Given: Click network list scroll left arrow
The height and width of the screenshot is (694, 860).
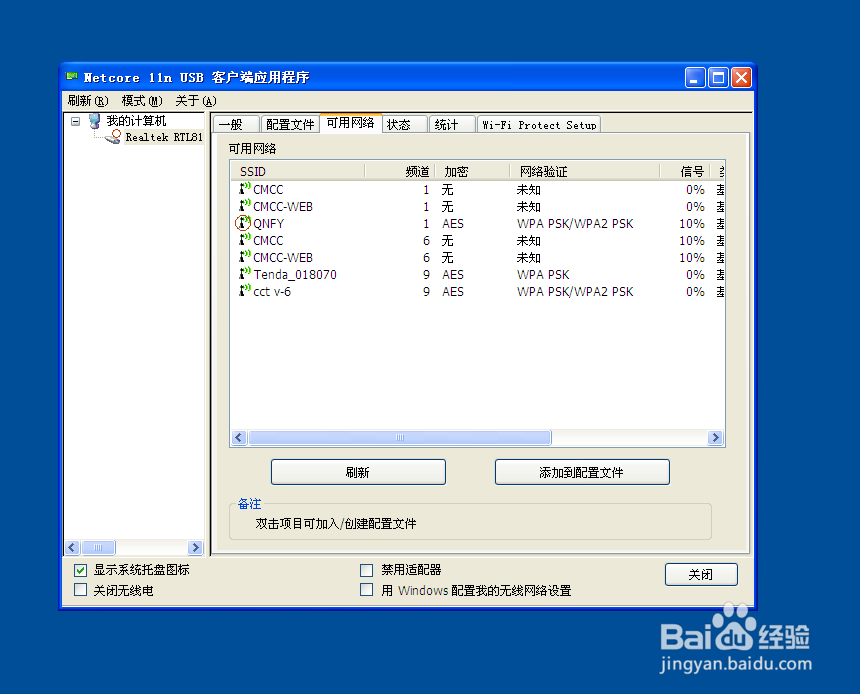Looking at the screenshot, I should point(239,437).
